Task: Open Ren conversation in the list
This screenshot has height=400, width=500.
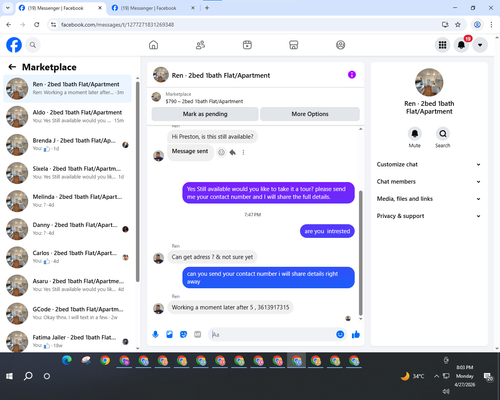Action: pos(67,89)
